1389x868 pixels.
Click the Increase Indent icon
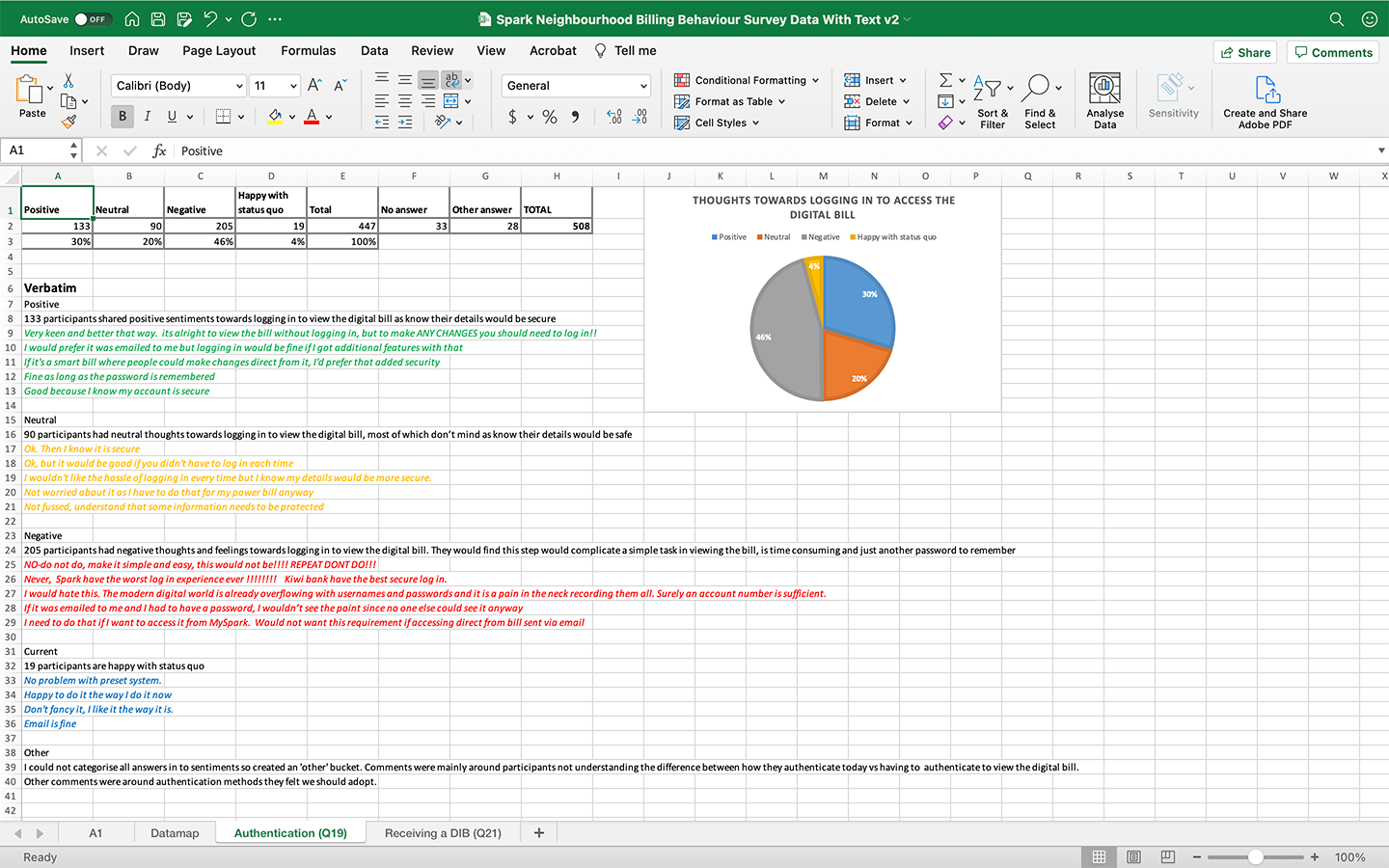(x=405, y=122)
